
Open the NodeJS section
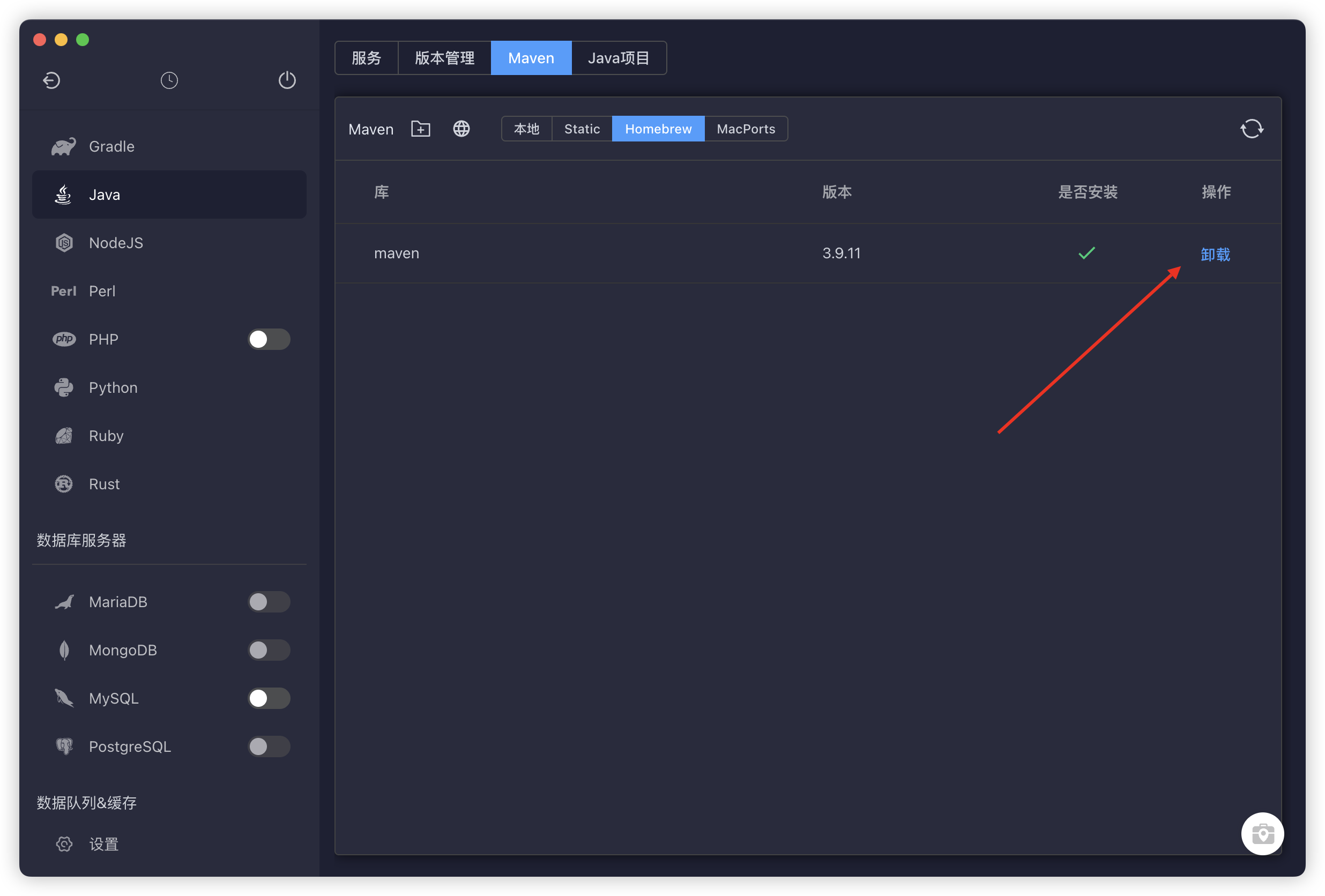116,242
